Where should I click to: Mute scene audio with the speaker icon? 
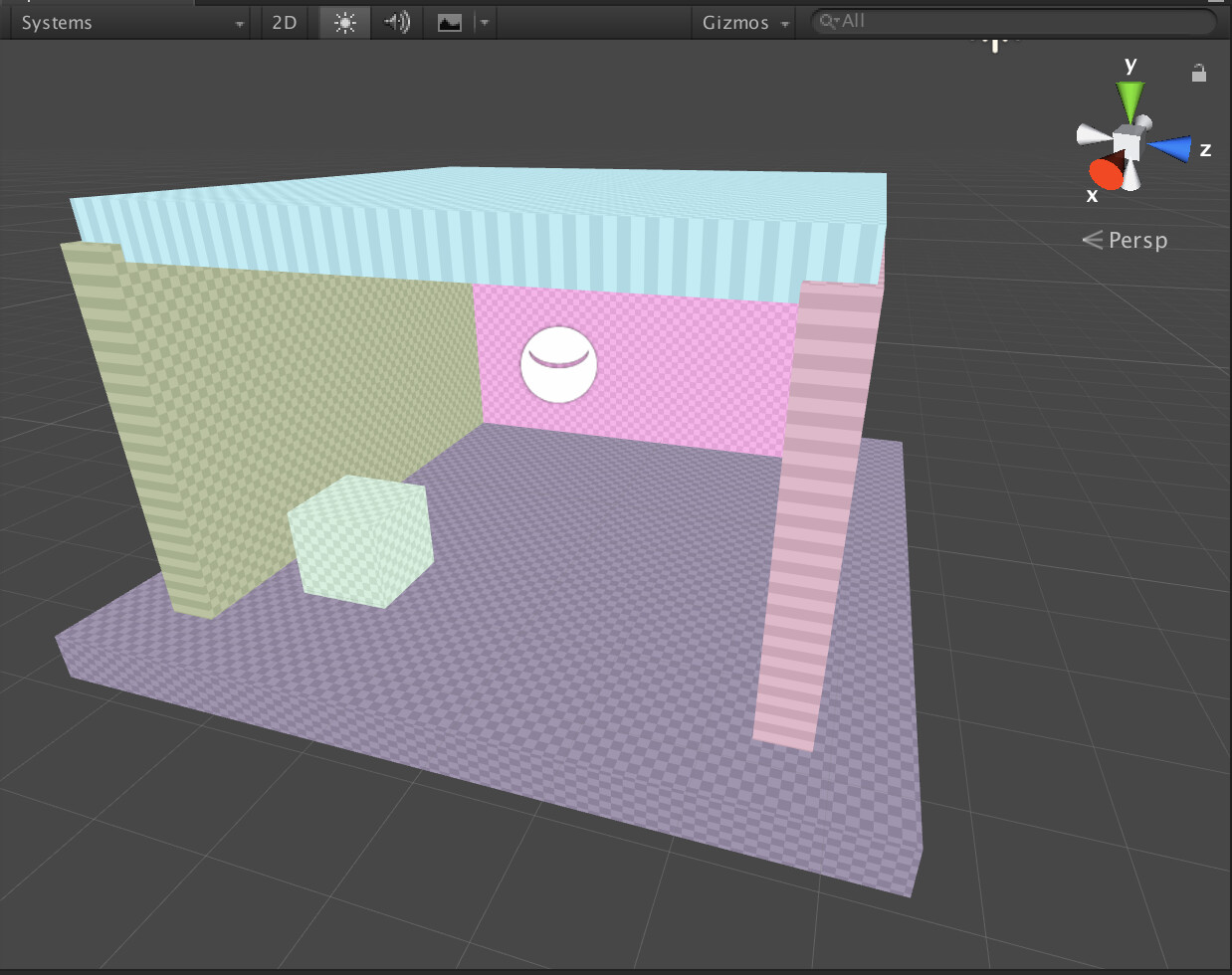click(x=396, y=22)
